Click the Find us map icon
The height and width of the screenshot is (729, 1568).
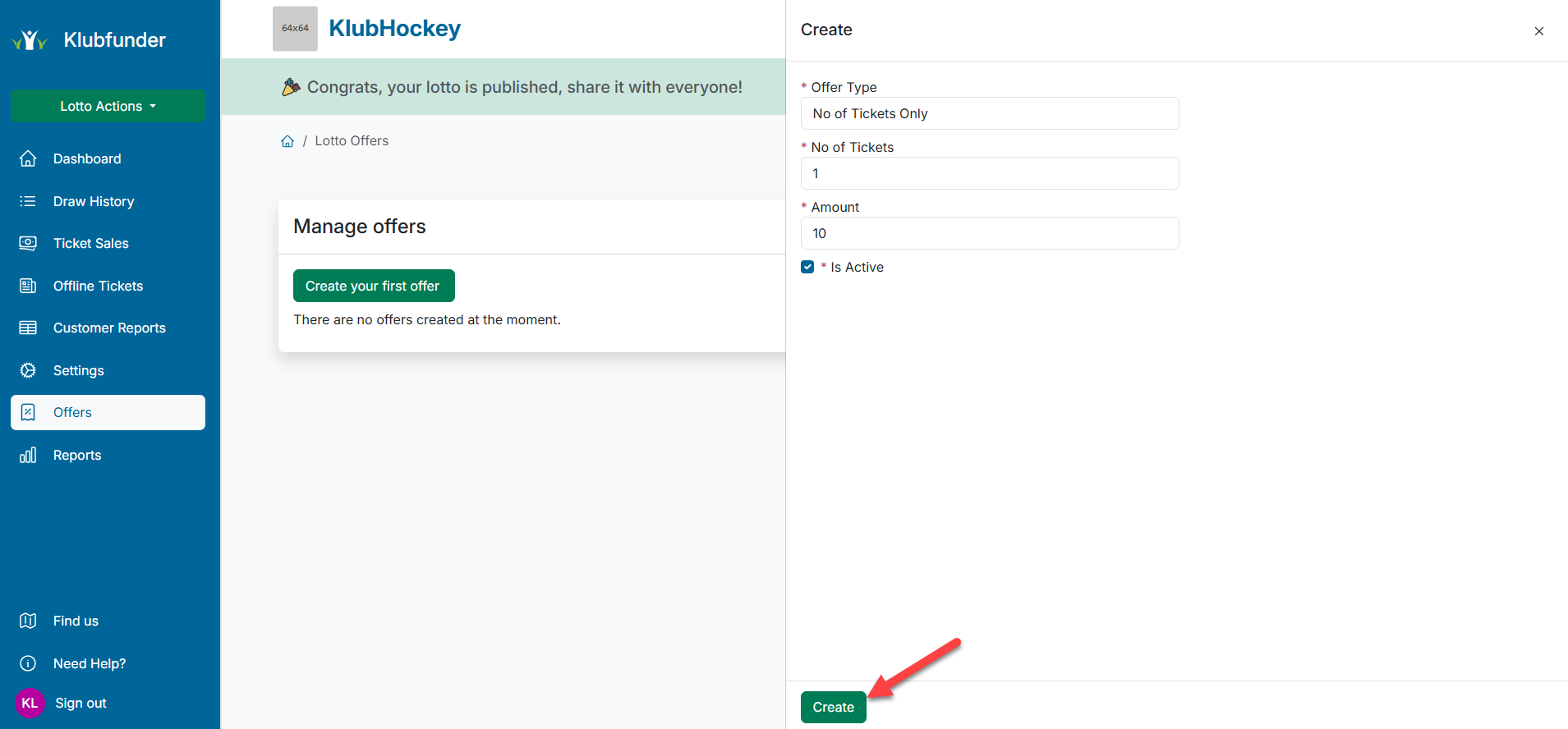(28, 621)
